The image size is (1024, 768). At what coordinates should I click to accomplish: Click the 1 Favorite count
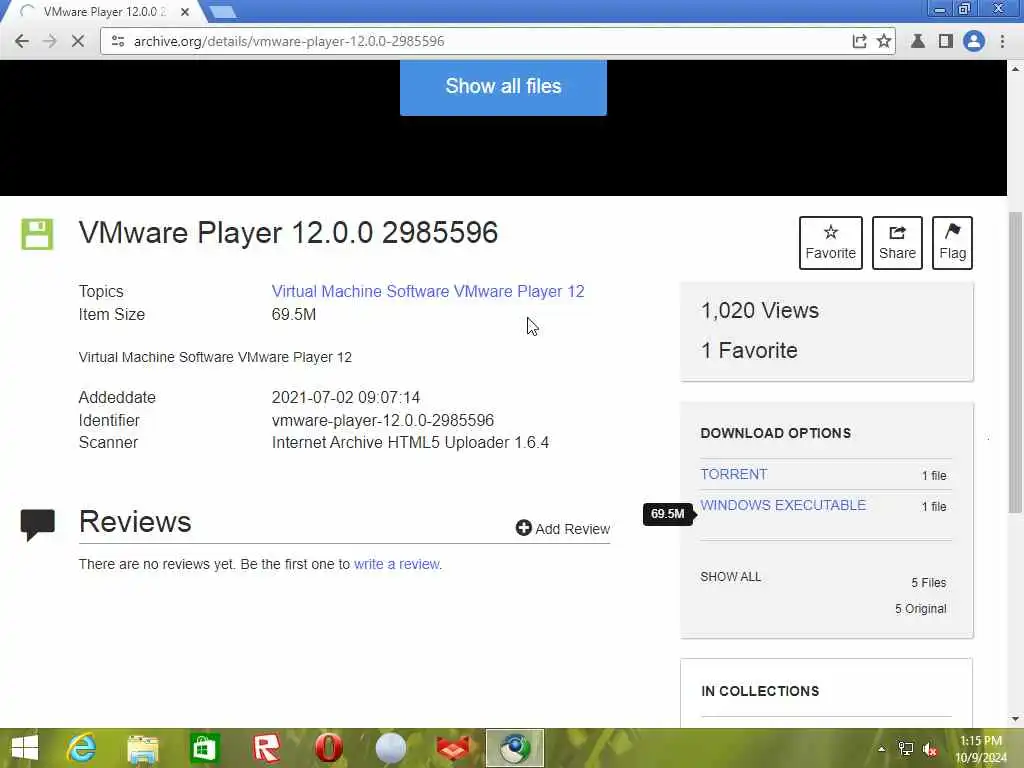click(749, 351)
